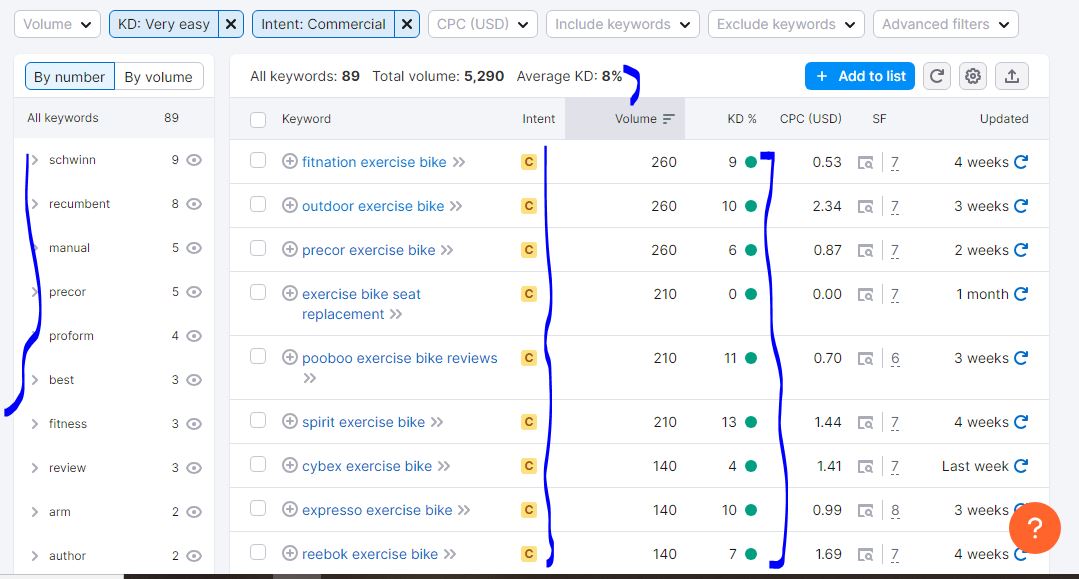Add cybex exercise bike with plus icon

tap(290, 465)
